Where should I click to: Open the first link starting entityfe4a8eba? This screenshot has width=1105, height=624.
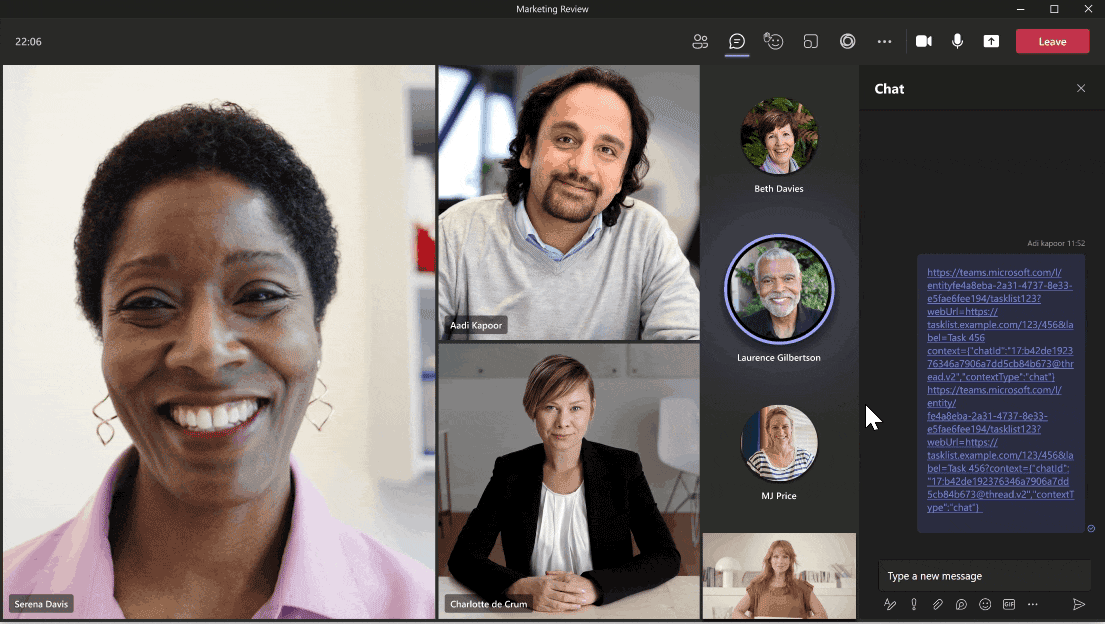[1000, 324]
